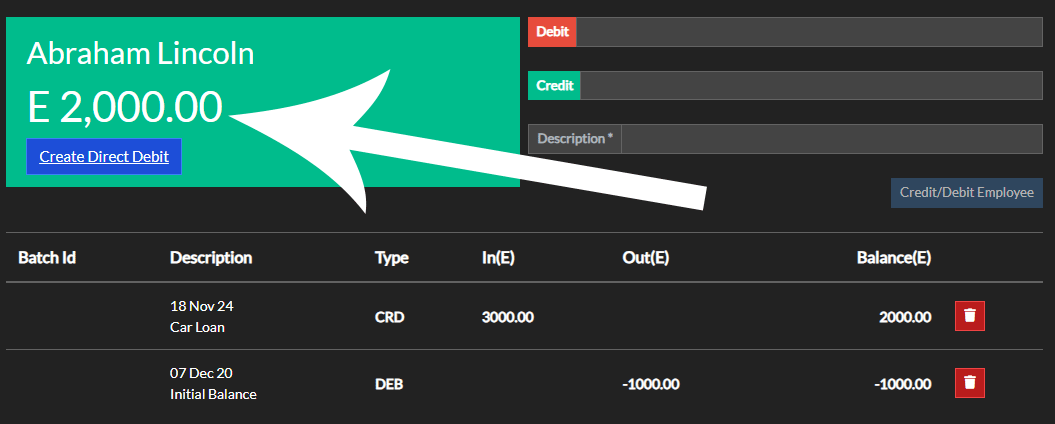Viewport: 1055px width, 424px height.
Task: Select the Description column header
Action: (x=211, y=258)
